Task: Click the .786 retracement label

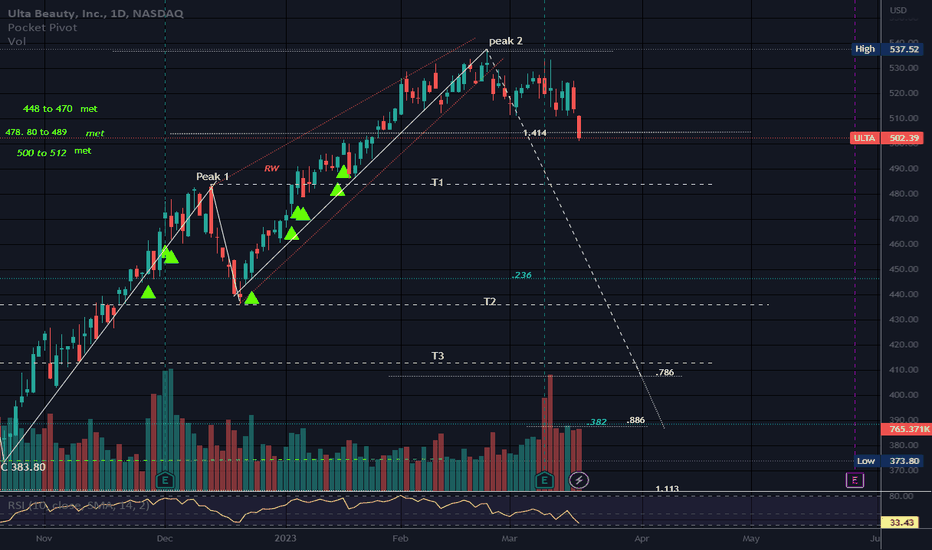Action: click(x=665, y=373)
